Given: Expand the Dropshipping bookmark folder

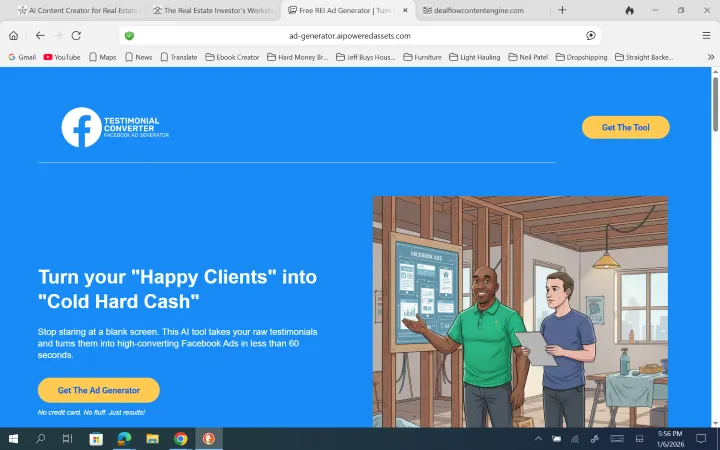Looking at the screenshot, I should (581, 57).
